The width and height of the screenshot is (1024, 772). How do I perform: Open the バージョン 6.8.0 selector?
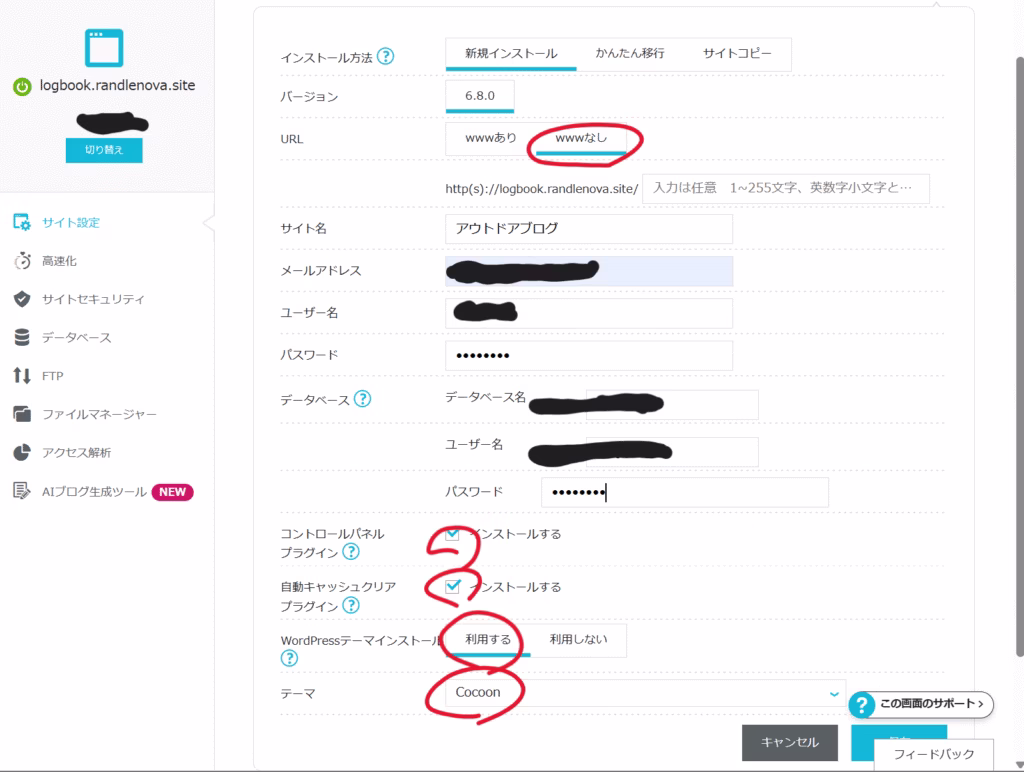pos(480,96)
